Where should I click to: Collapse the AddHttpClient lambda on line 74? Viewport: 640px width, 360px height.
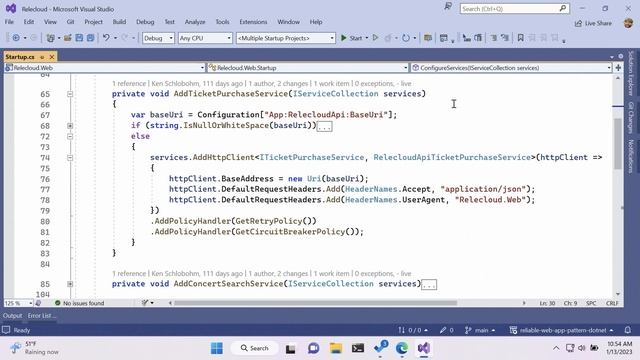(70, 158)
